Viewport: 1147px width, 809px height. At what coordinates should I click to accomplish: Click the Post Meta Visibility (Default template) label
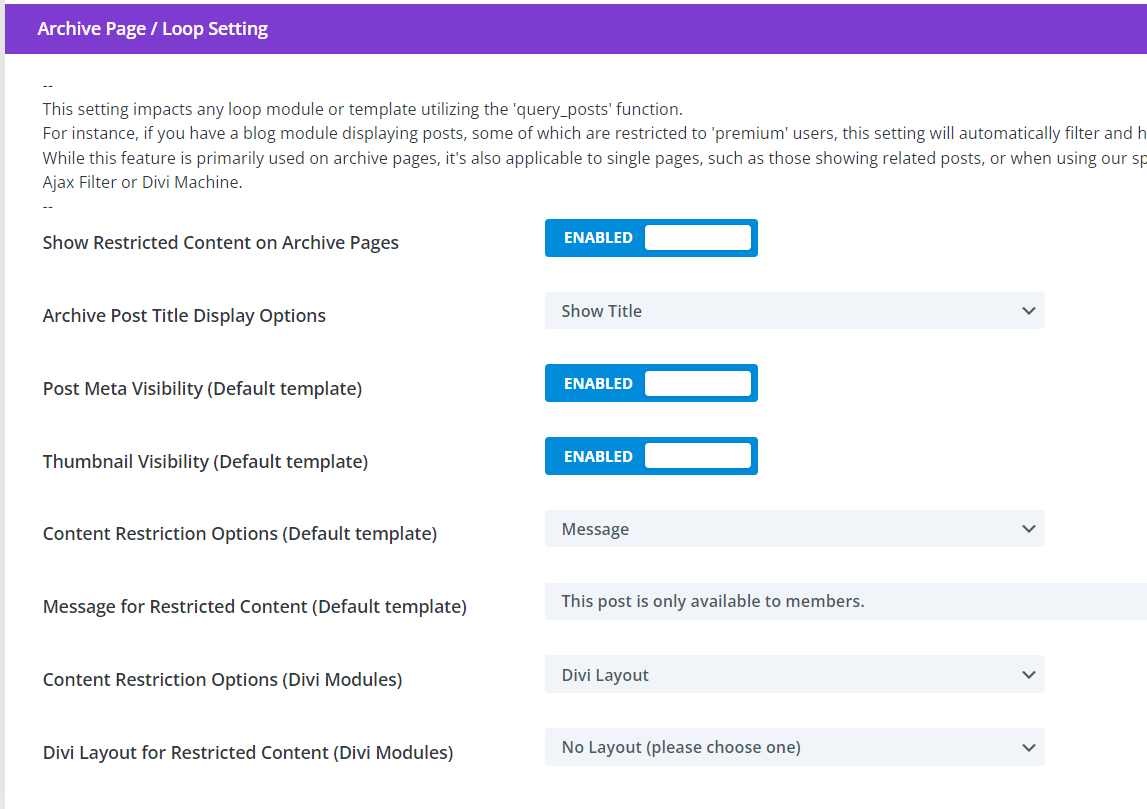click(x=202, y=389)
